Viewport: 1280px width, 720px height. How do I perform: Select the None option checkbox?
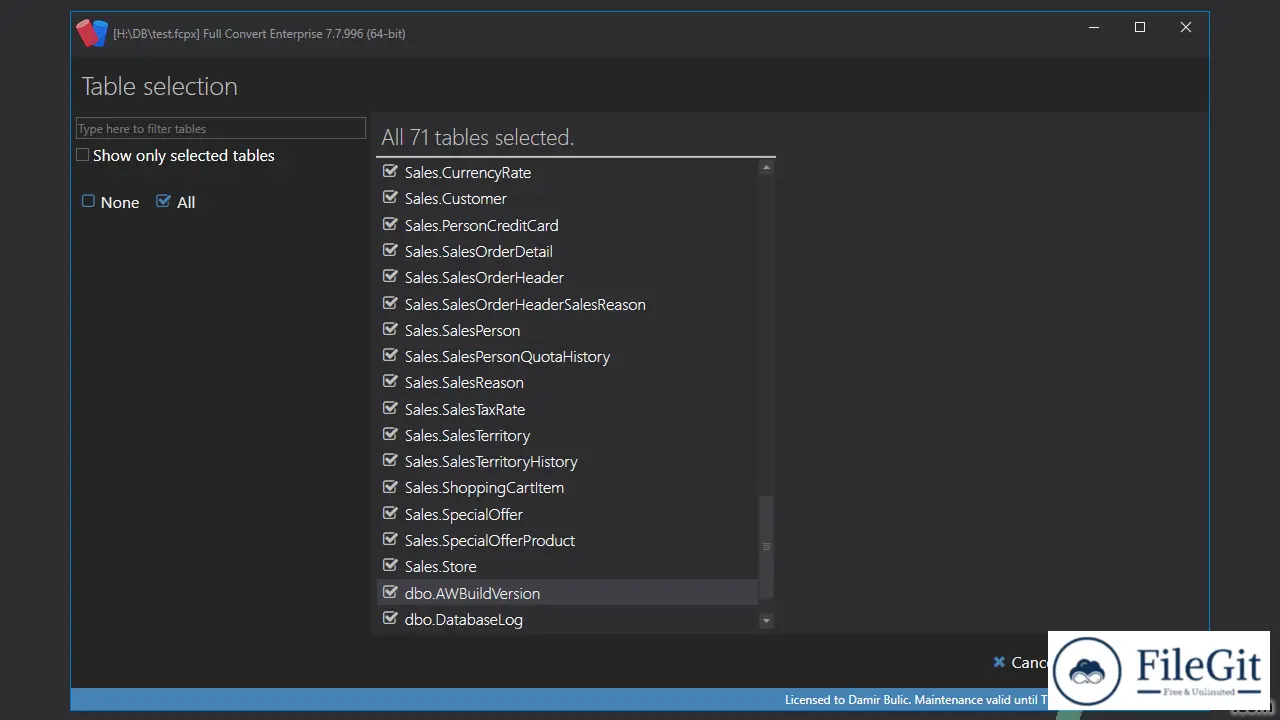88,201
